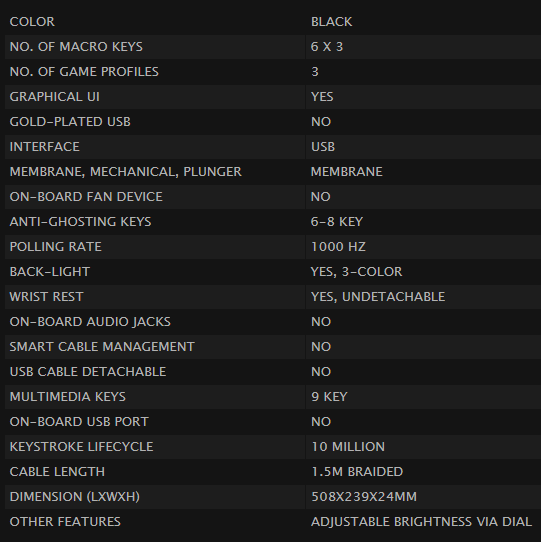
Task: Select the NO. OF GAME PROFILES row
Action: pos(273,72)
